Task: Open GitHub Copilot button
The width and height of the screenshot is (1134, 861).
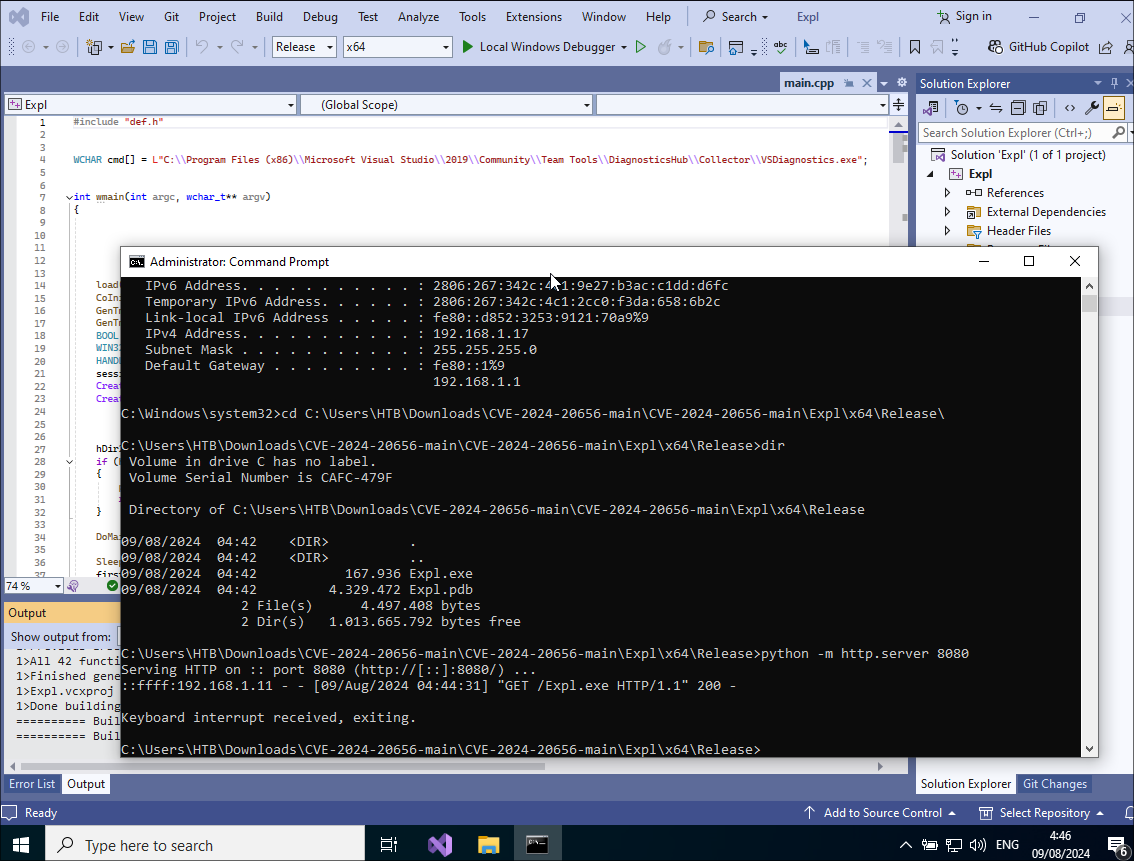Action: click(x=1038, y=47)
